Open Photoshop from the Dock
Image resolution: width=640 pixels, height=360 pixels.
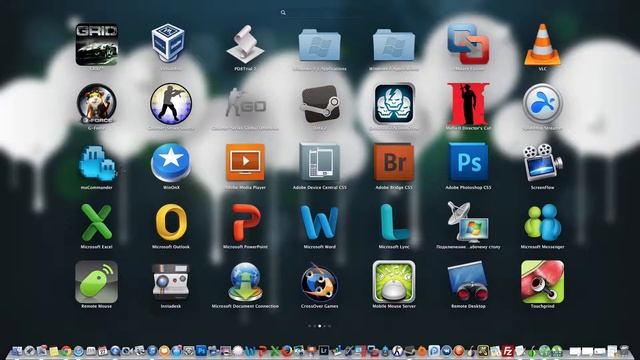click(x=201, y=351)
